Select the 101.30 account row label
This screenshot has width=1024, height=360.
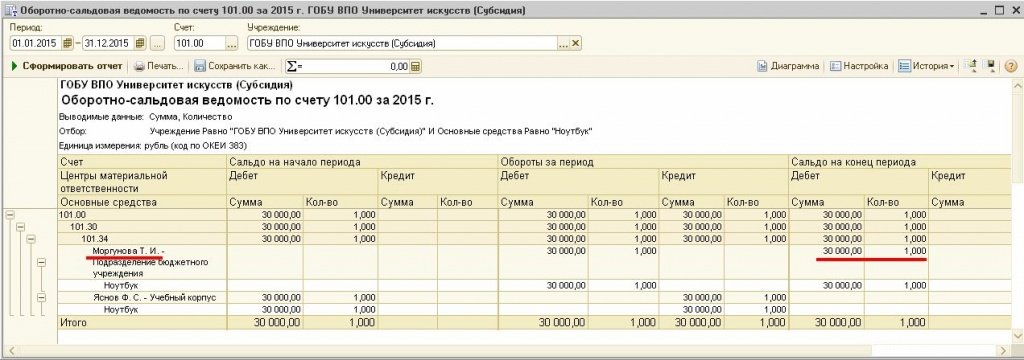(x=84, y=226)
